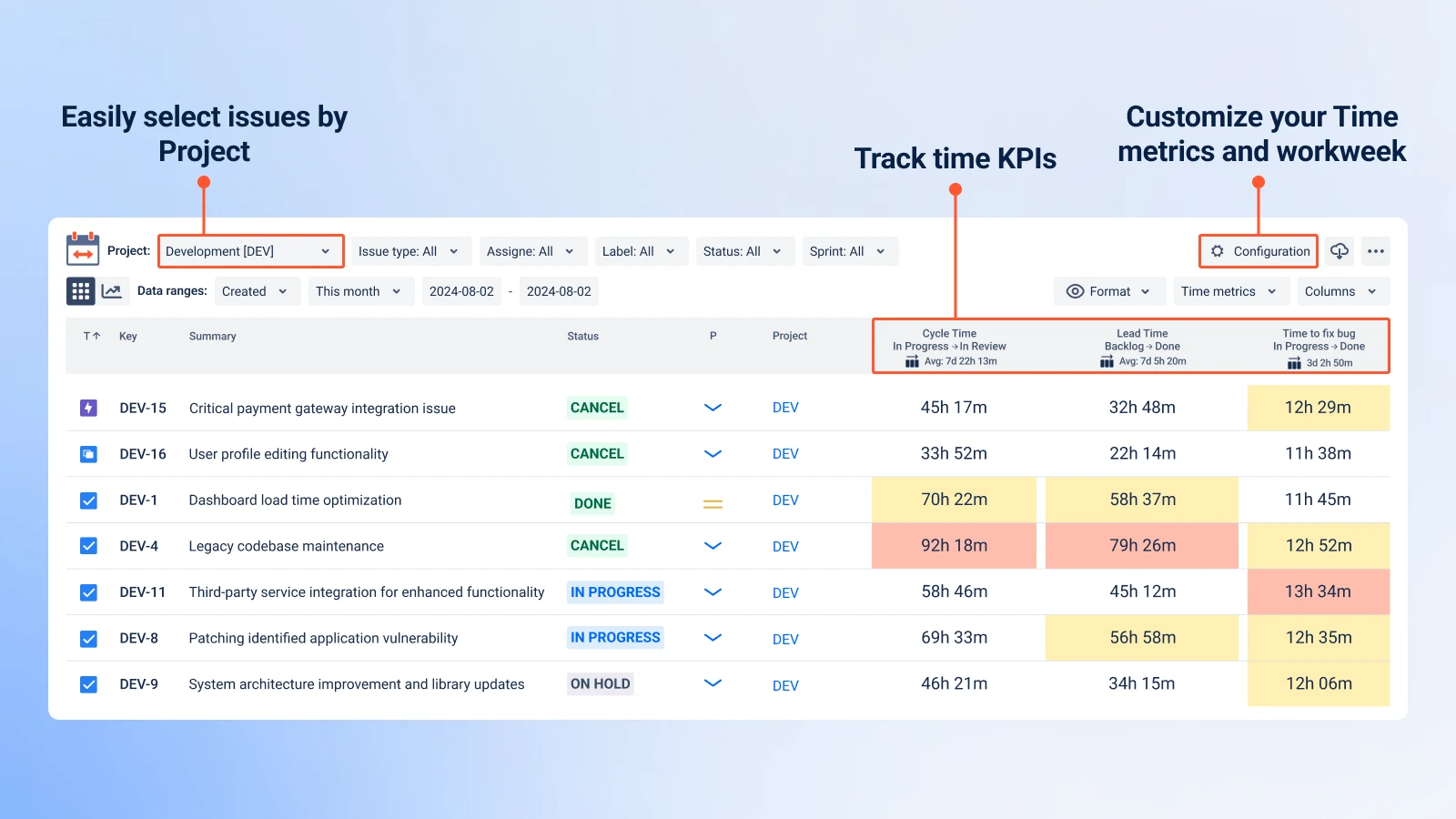Expand the priority chevron in DEV-15 row
This screenshot has height=819, width=1456.
tap(713, 408)
